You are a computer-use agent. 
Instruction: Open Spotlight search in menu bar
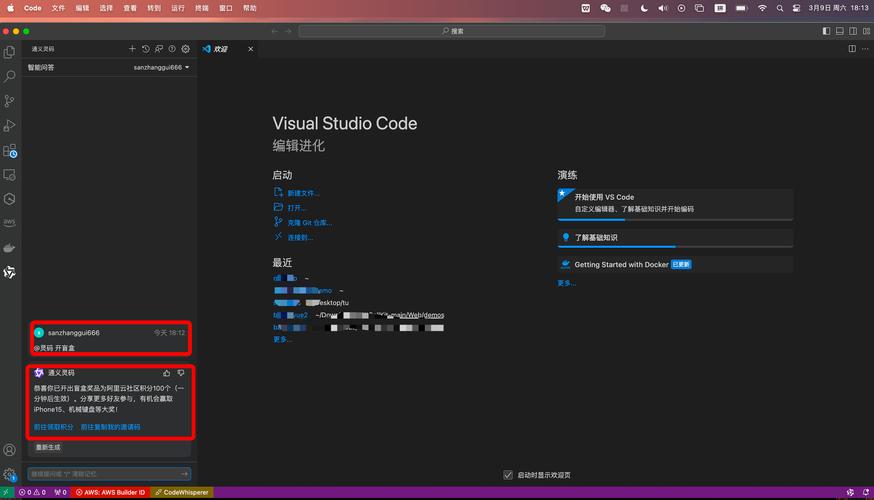pos(780,8)
